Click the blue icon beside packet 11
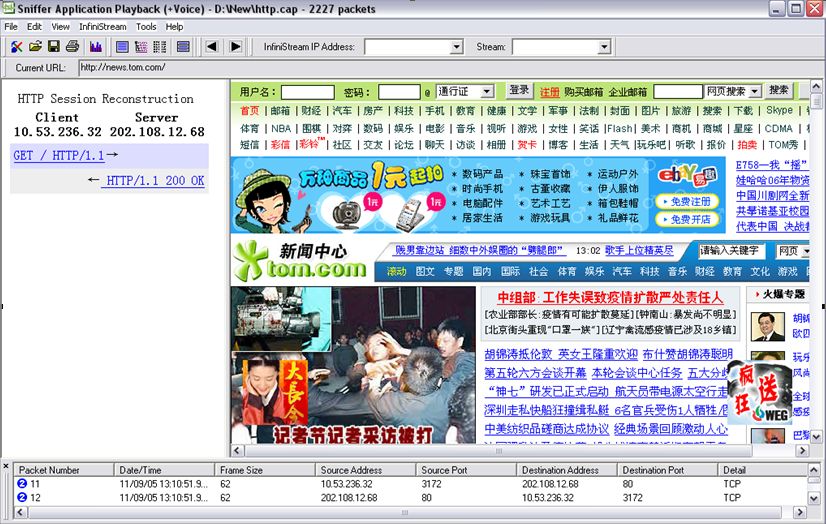The height and width of the screenshot is (524, 826). [22, 483]
